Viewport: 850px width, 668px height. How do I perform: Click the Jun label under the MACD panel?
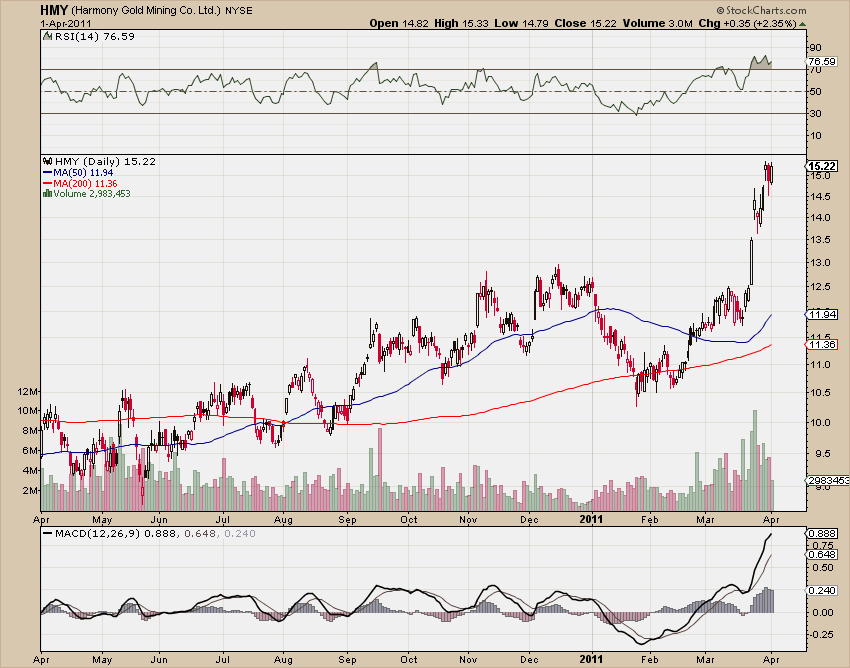159,660
